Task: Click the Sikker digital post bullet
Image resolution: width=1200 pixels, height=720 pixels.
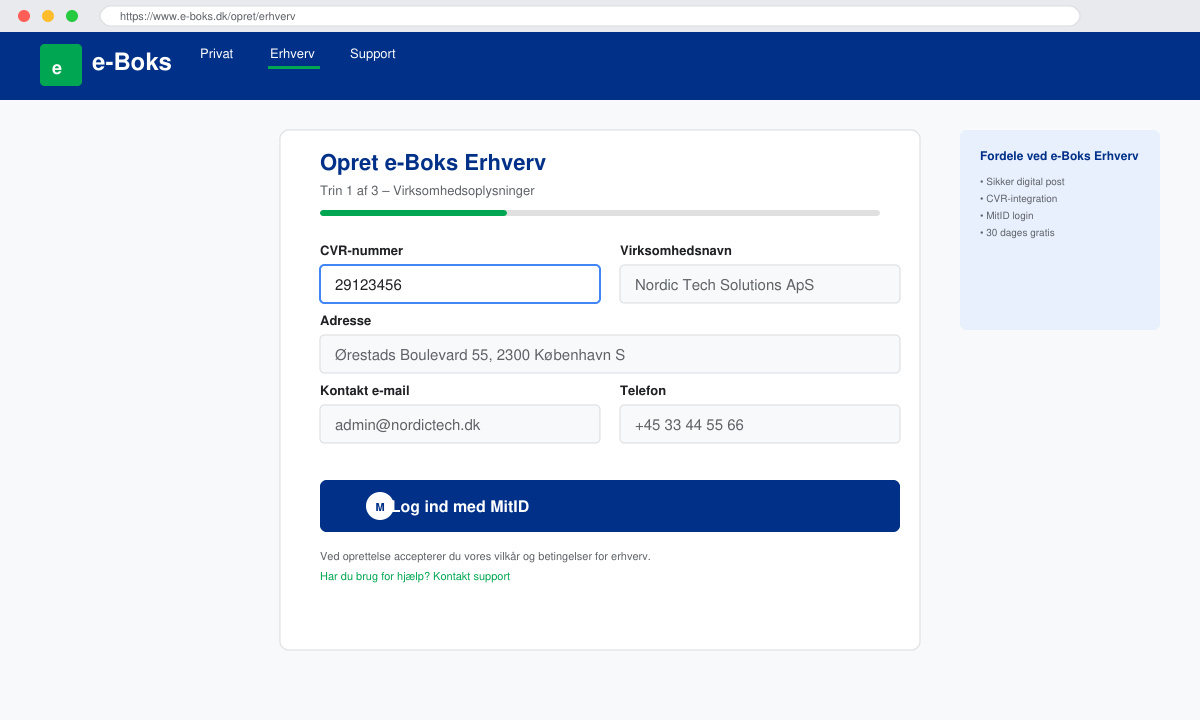Action: (x=1022, y=182)
